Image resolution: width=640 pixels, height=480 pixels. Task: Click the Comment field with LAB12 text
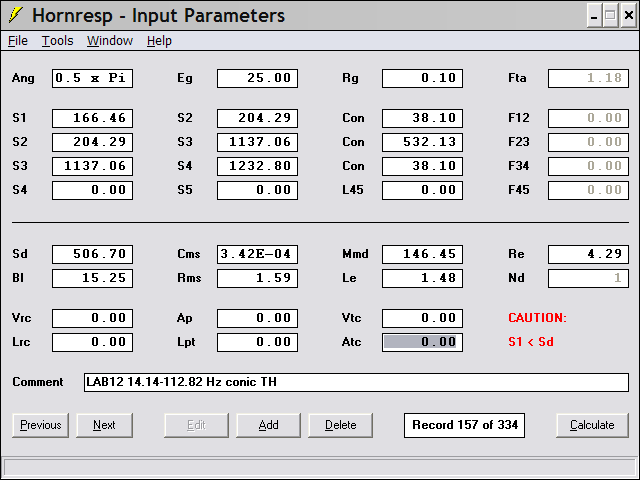click(356, 382)
